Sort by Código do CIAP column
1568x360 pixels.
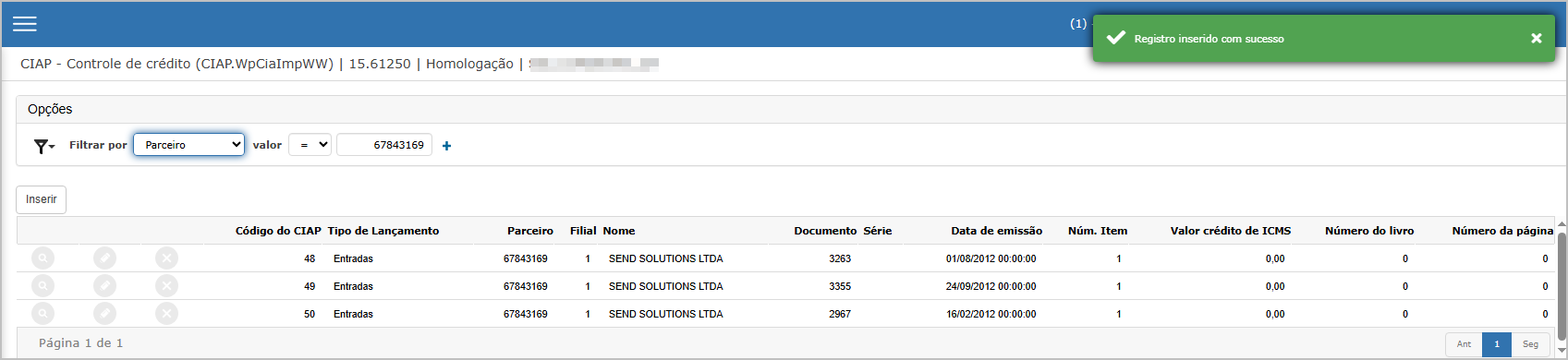(278, 231)
